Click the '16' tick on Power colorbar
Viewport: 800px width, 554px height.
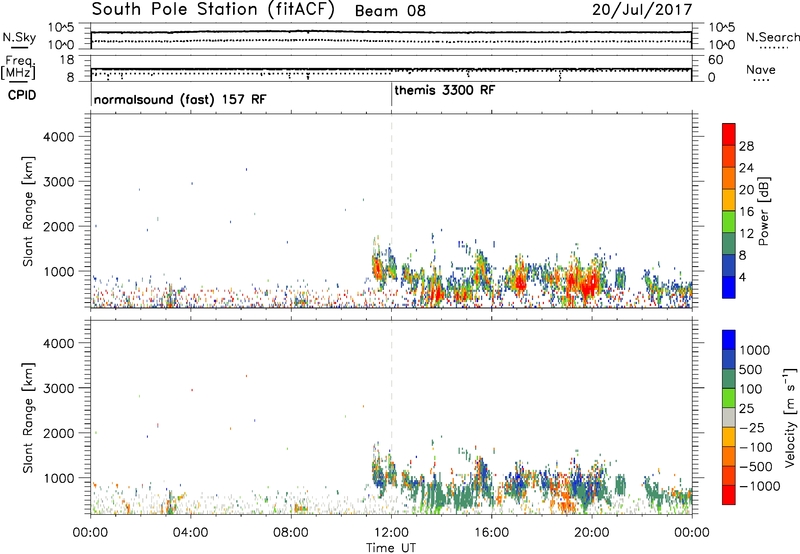tap(746, 212)
